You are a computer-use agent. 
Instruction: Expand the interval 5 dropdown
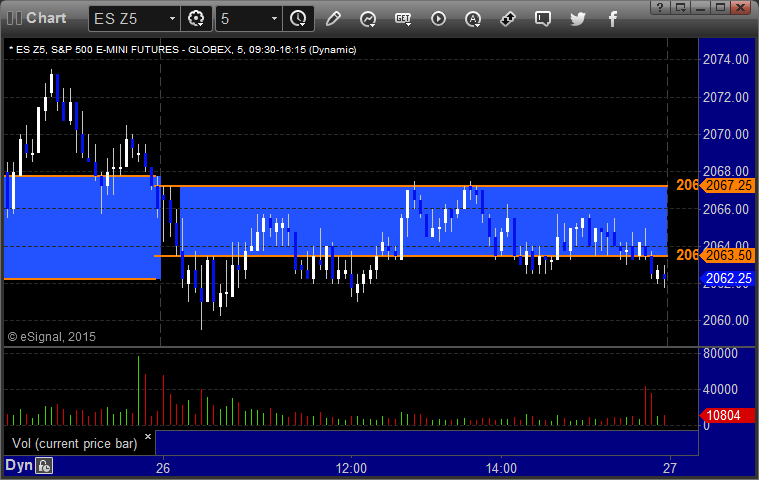click(274, 19)
